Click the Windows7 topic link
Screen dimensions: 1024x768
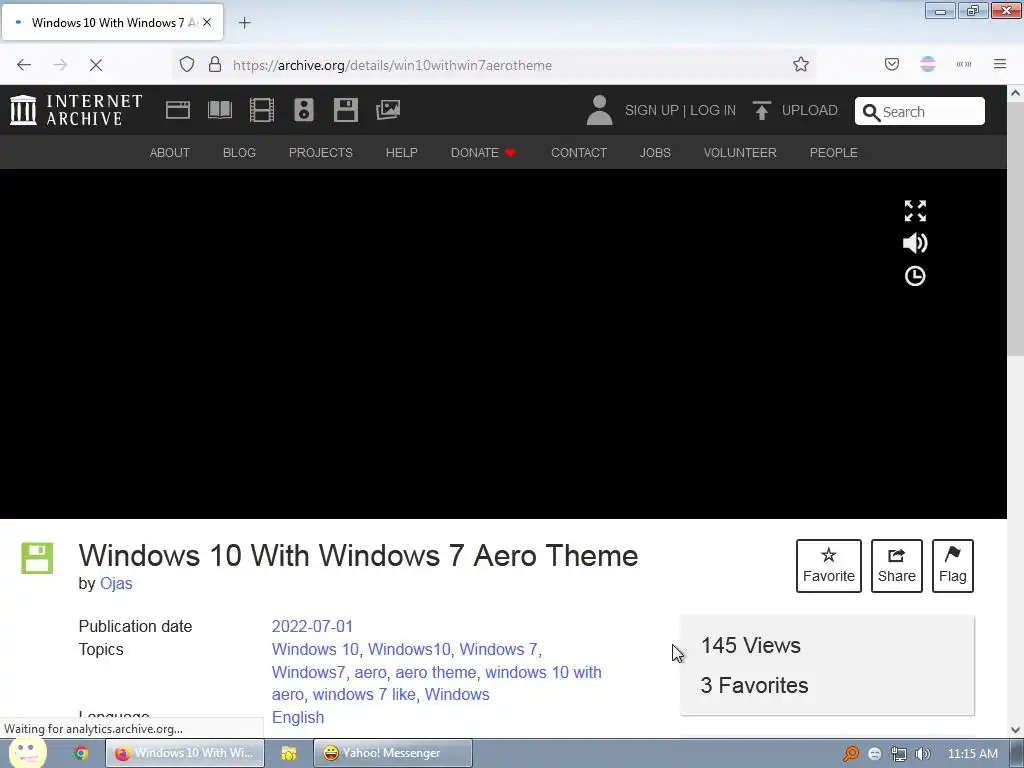308,672
